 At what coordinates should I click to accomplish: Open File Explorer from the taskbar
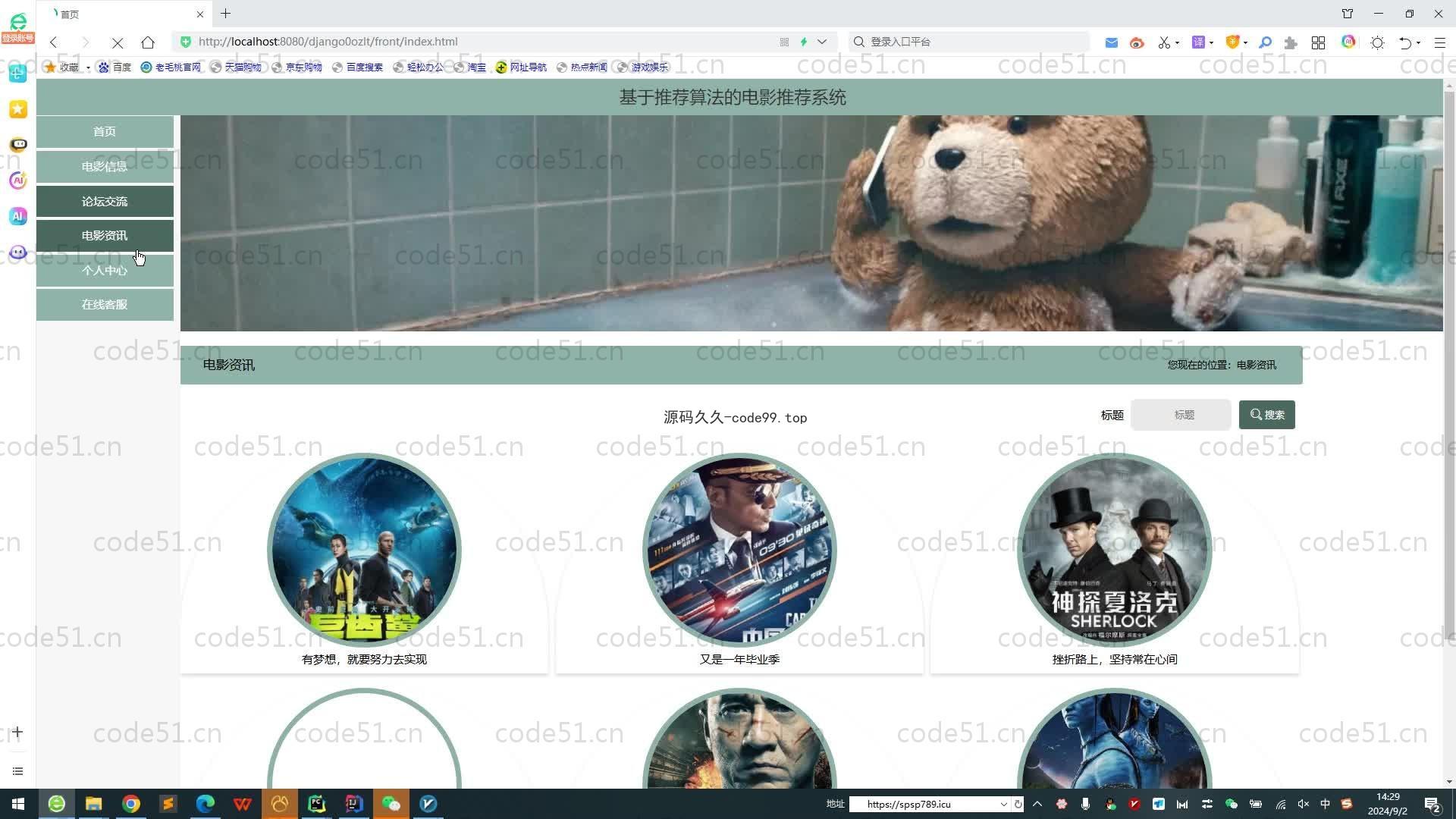(x=93, y=804)
